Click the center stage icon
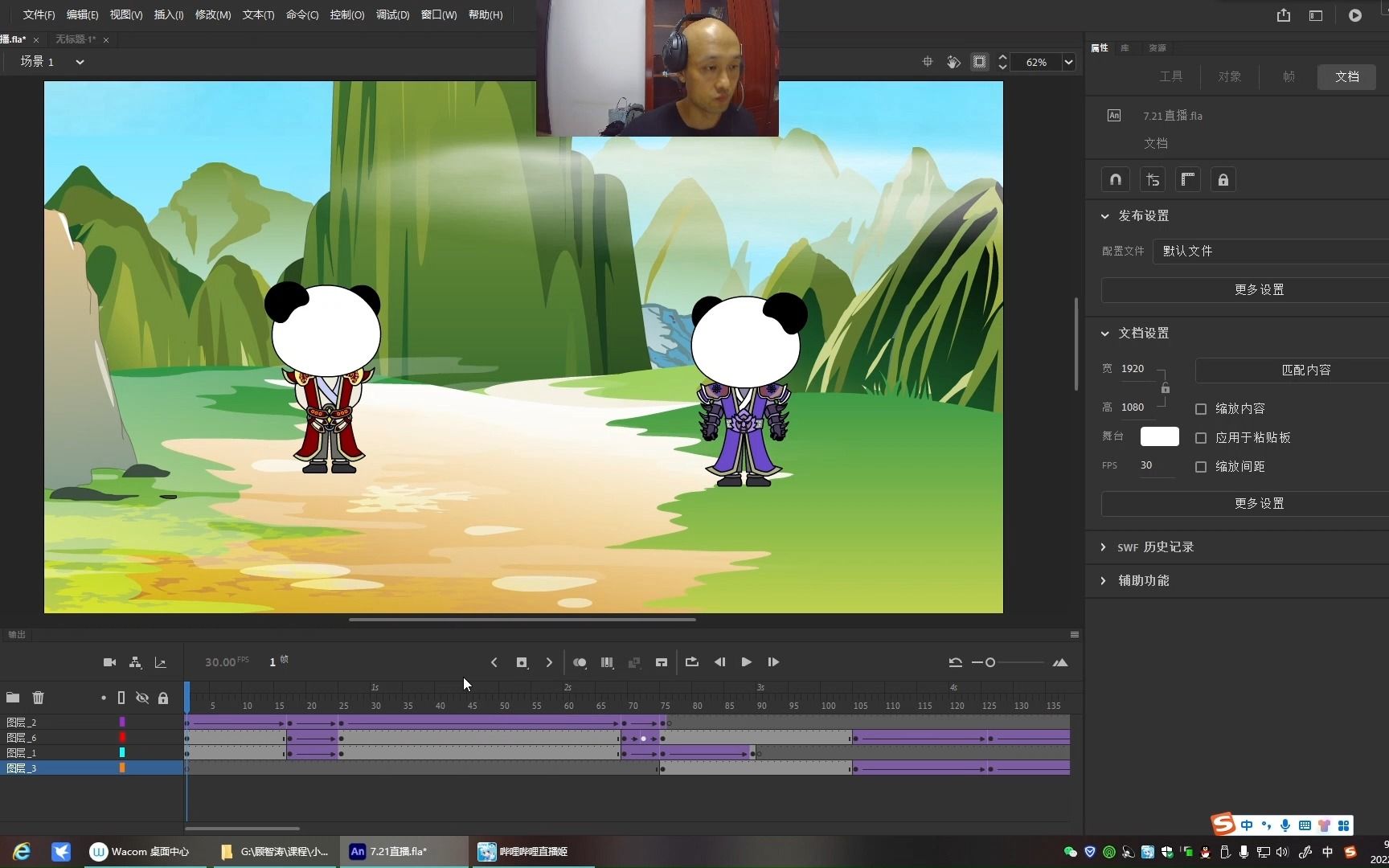 point(928,62)
